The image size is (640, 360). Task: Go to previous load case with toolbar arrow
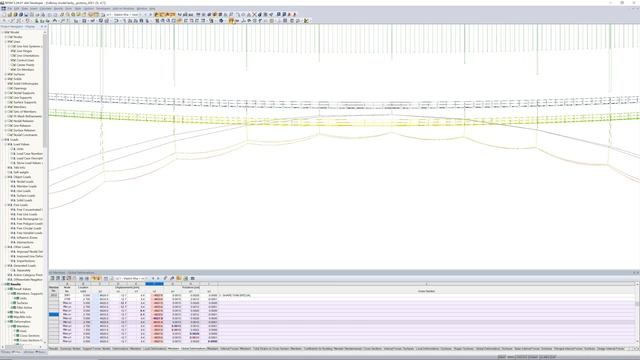pyautogui.click(x=145, y=14)
